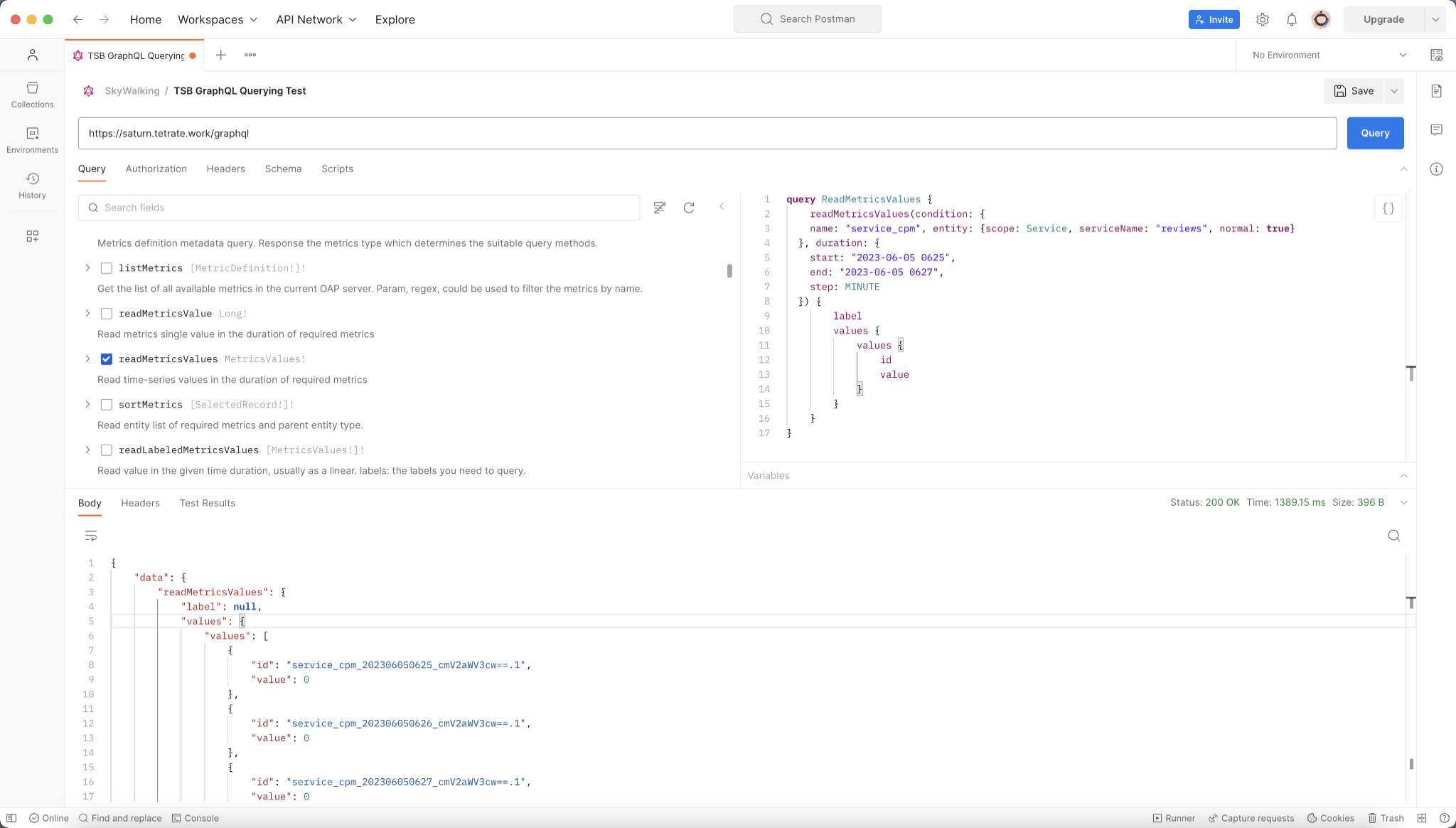Click the refresh schema icon

[x=689, y=207]
